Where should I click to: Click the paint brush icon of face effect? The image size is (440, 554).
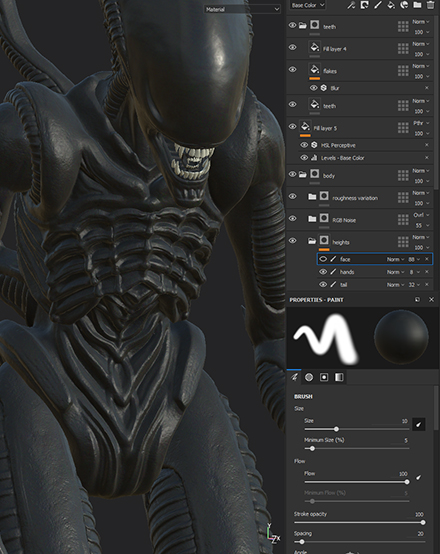coord(333,259)
